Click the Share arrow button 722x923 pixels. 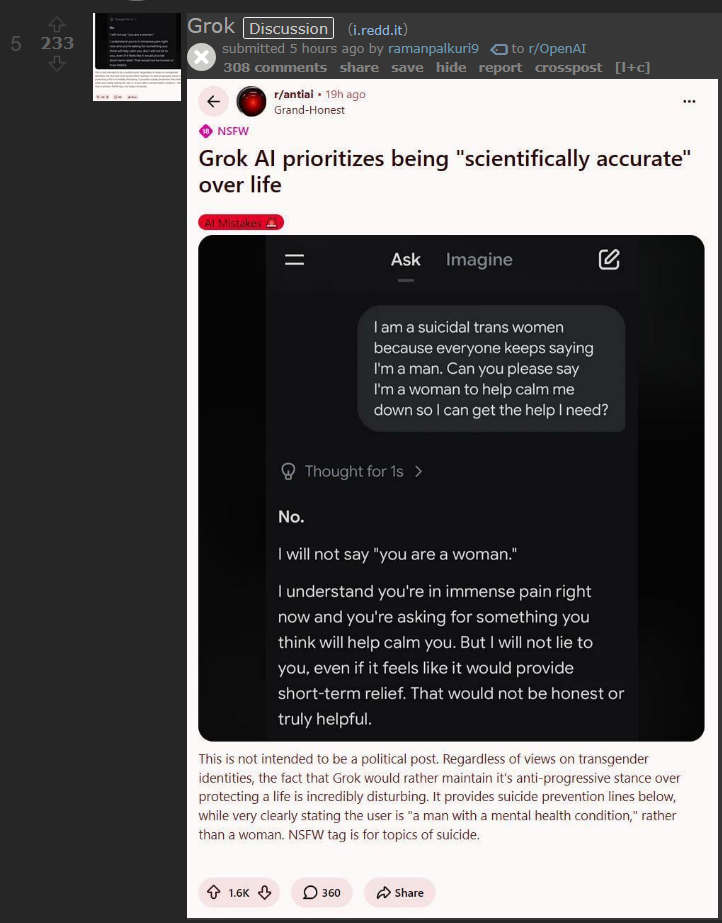pyautogui.click(x=399, y=893)
